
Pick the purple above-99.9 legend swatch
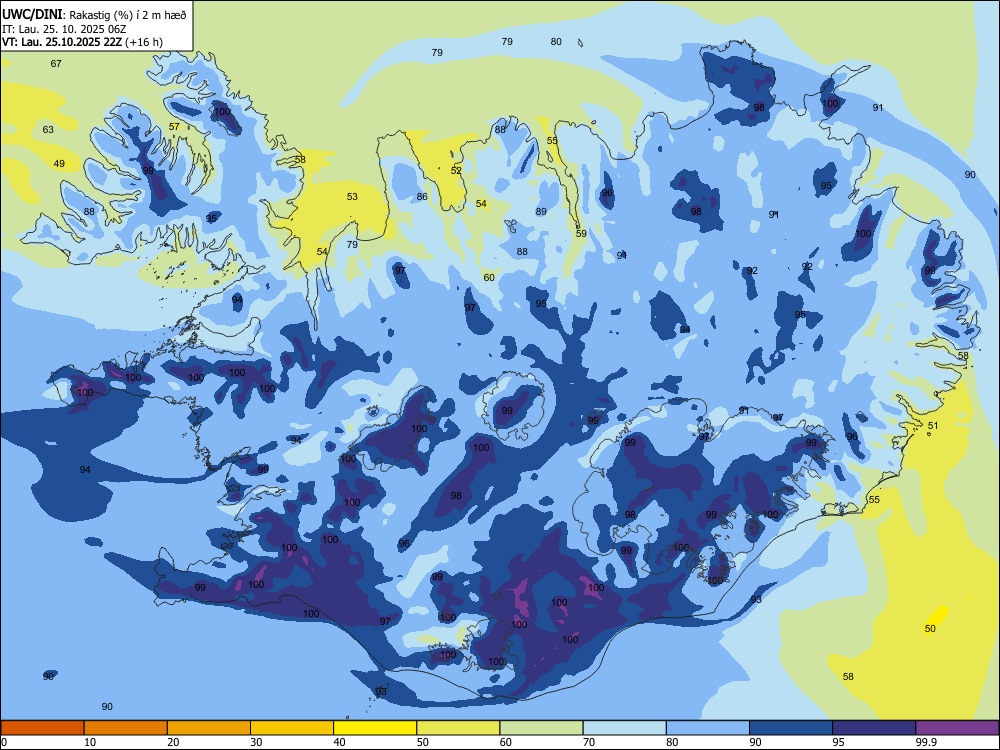click(x=957, y=728)
